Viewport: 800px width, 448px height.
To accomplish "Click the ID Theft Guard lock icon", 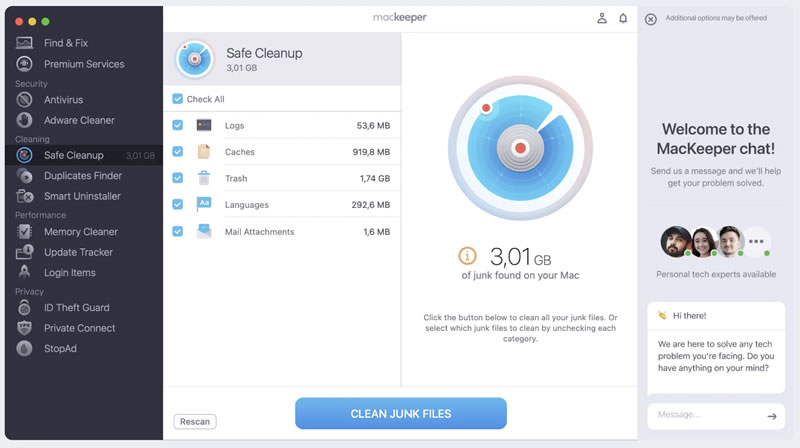I will [24, 307].
